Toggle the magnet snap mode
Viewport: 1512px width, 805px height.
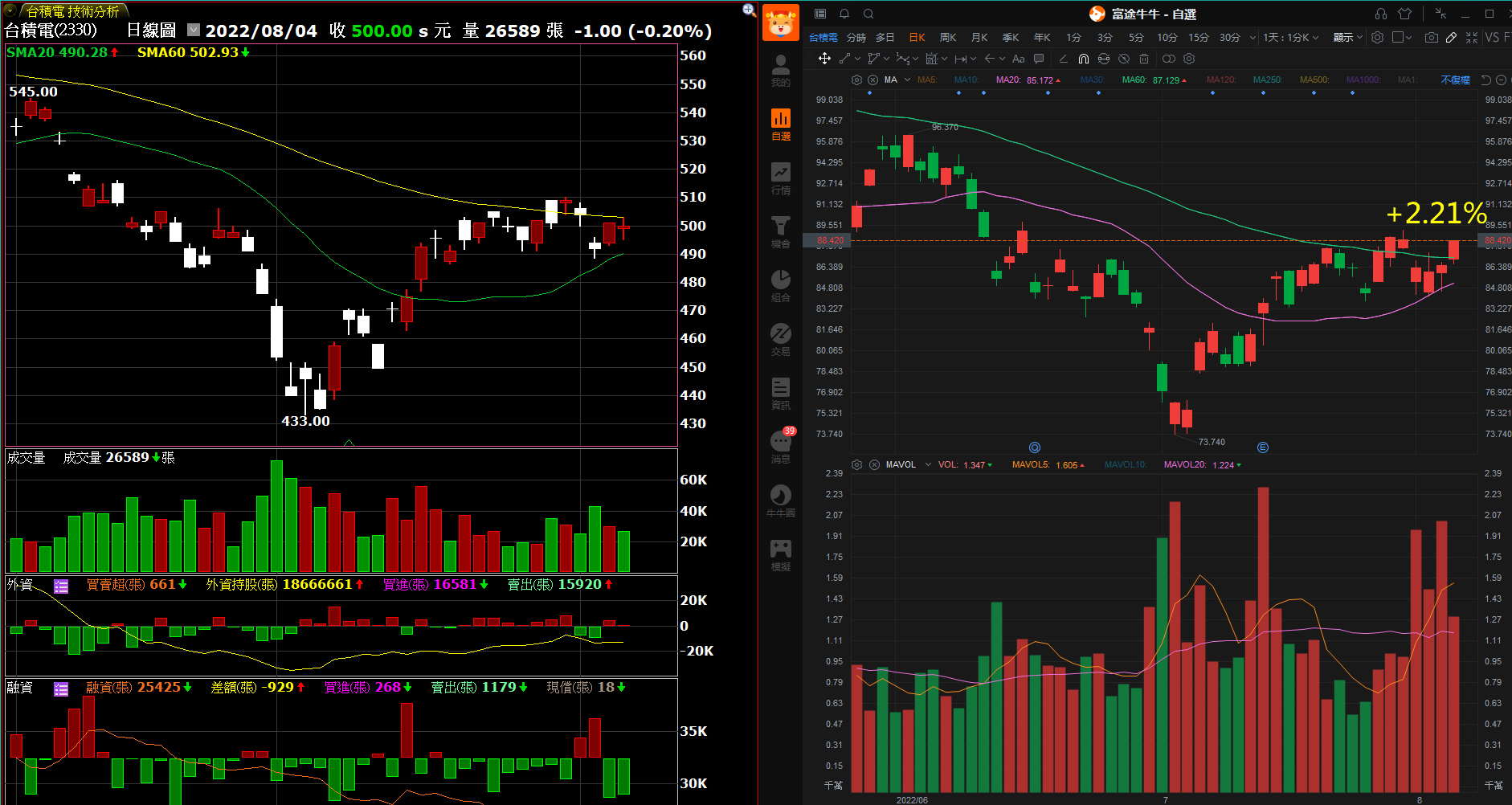coord(1084,59)
